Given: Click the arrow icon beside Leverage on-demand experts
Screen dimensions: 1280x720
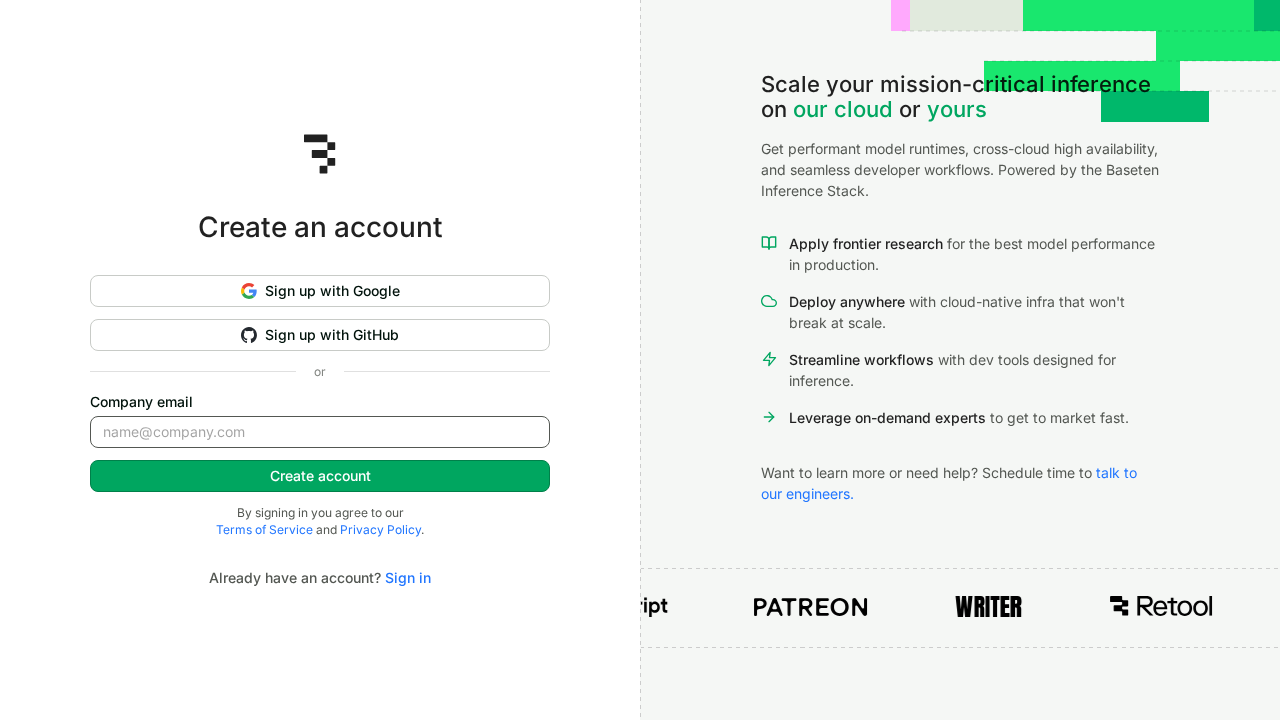Looking at the screenshot, I should [769, 417].
